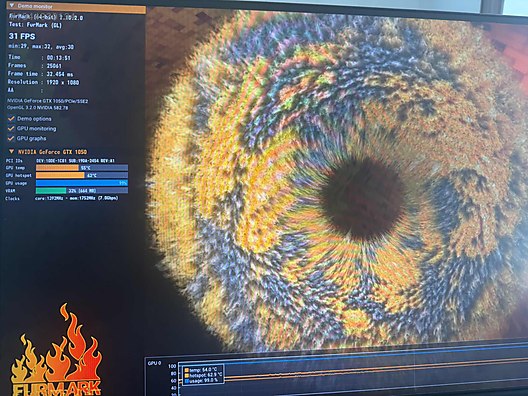Click the GPU temp progress bar
The width and height of the screenshot is (528, 396).
(82, 168)
